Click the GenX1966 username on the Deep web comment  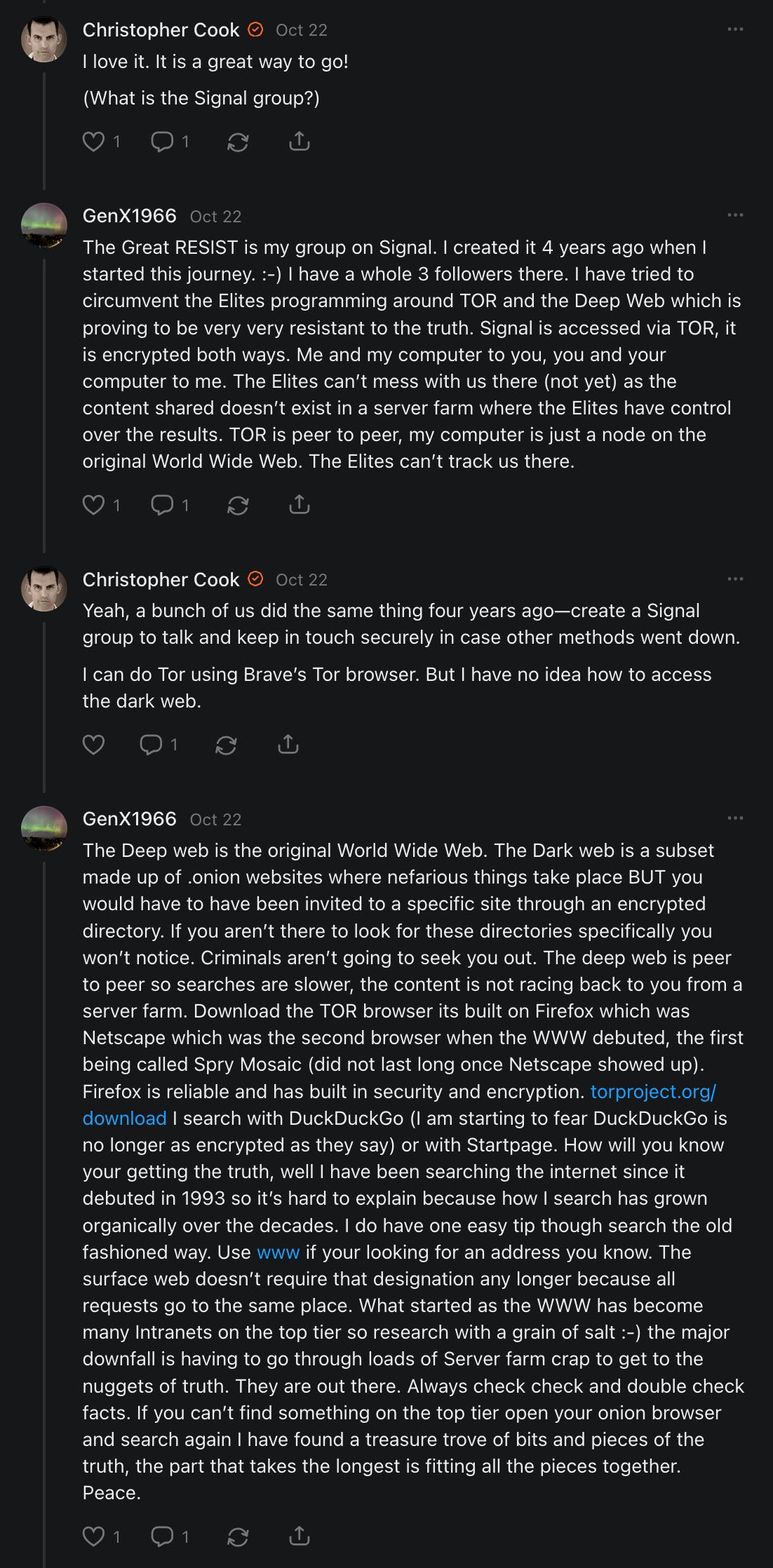[x=130, y=819]
